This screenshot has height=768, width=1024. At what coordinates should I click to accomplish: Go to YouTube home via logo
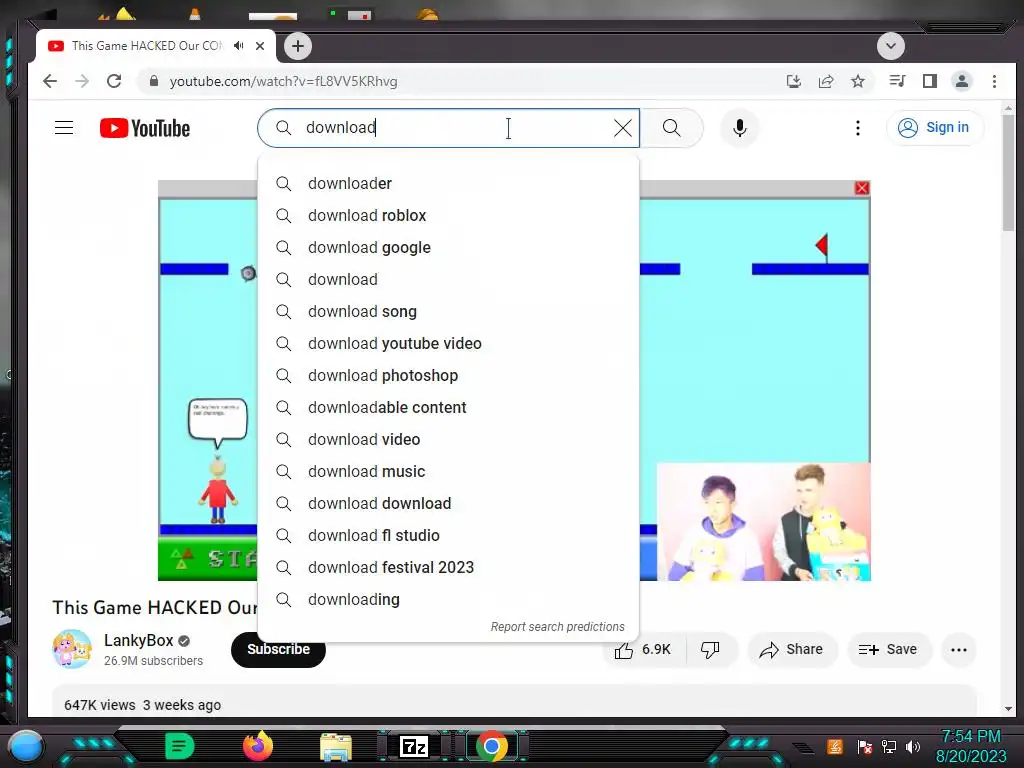click(145, 128)
